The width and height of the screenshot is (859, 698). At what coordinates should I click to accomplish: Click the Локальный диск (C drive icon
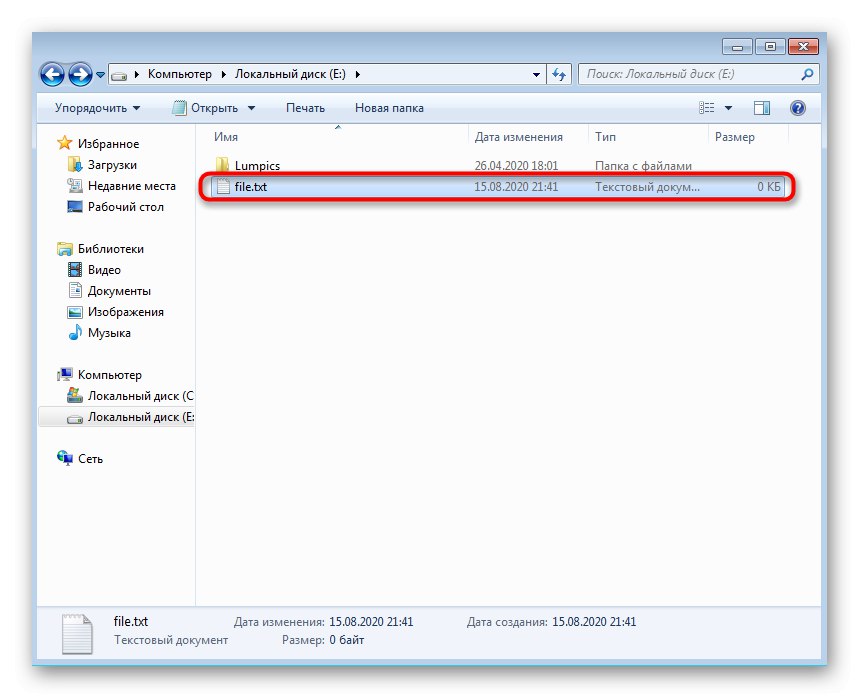(x=75, y=395)
